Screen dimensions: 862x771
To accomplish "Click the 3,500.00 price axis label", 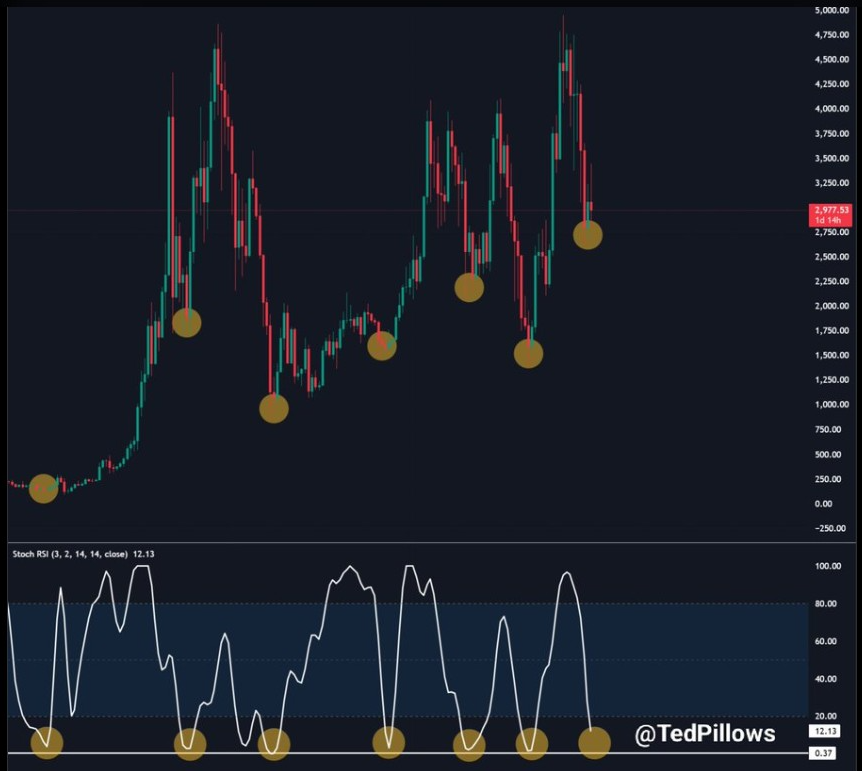I will point(832,158).
